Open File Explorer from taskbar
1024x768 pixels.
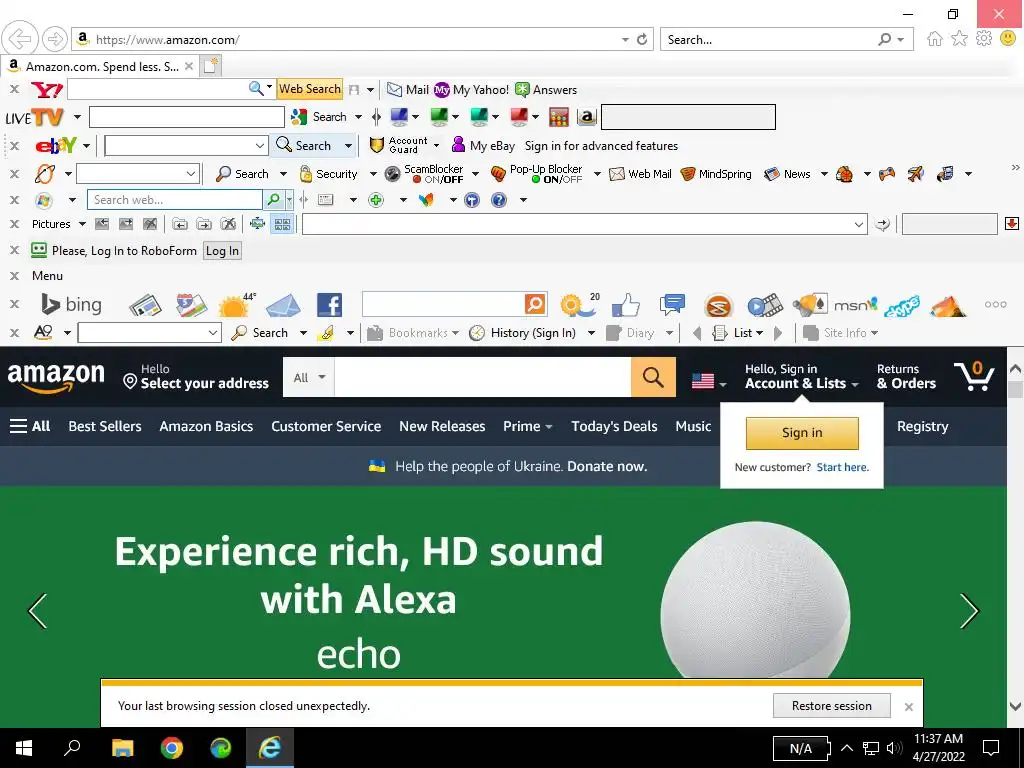pos(123,748)
